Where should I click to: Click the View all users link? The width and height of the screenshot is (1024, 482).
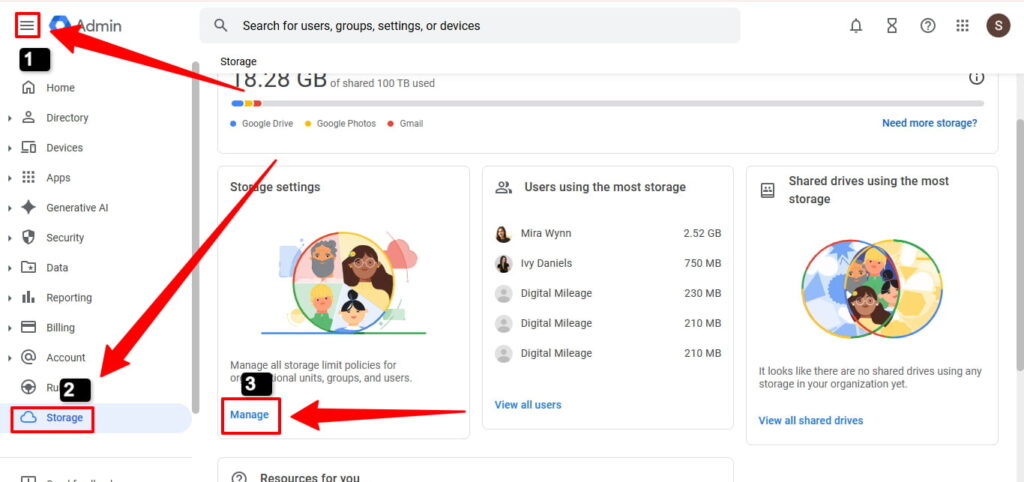(x=527, y=405)
